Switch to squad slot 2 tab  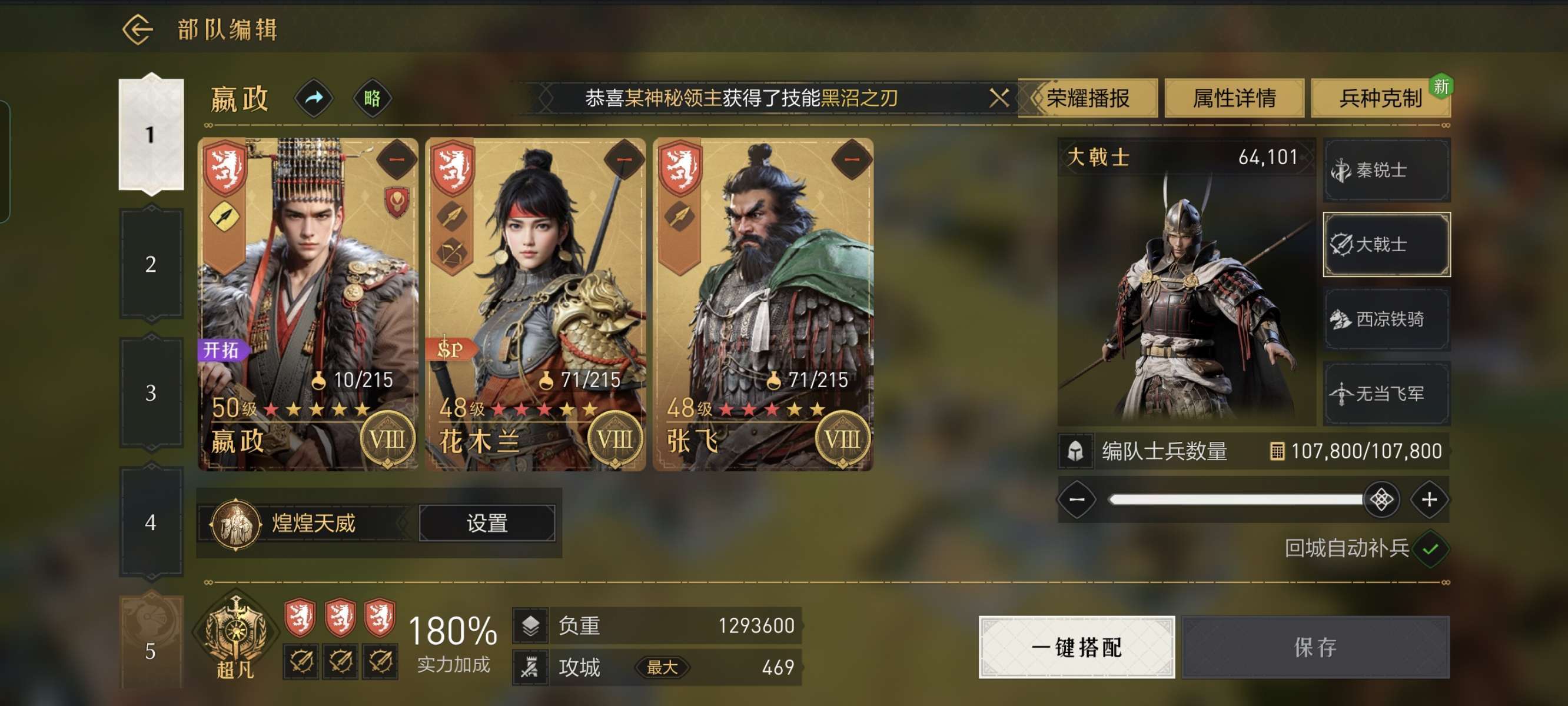point(151,264)
